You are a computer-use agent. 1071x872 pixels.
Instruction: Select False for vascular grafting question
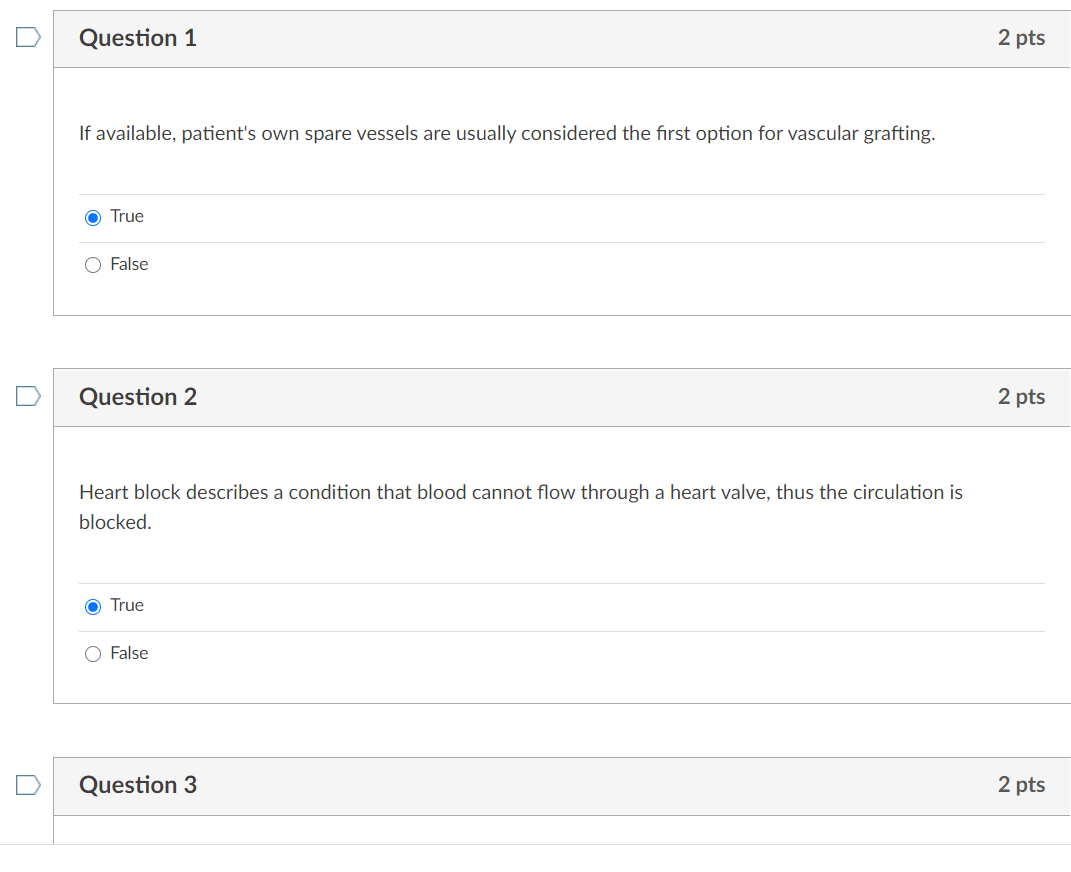point(93,265)
